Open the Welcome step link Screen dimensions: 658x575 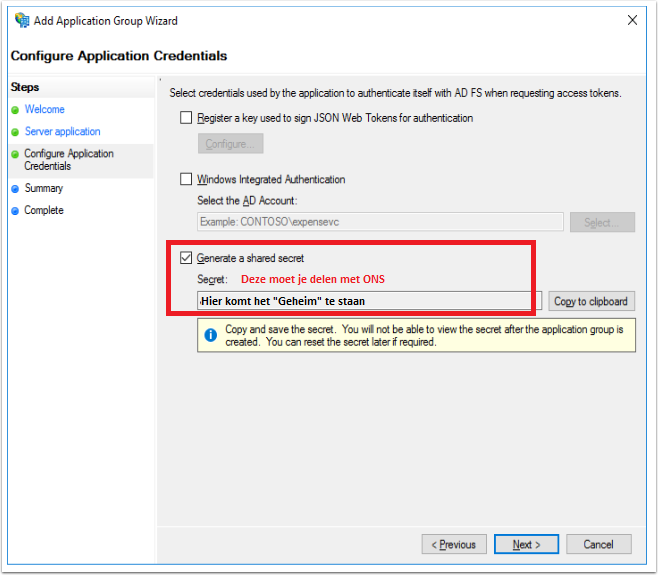coord(44,109)
